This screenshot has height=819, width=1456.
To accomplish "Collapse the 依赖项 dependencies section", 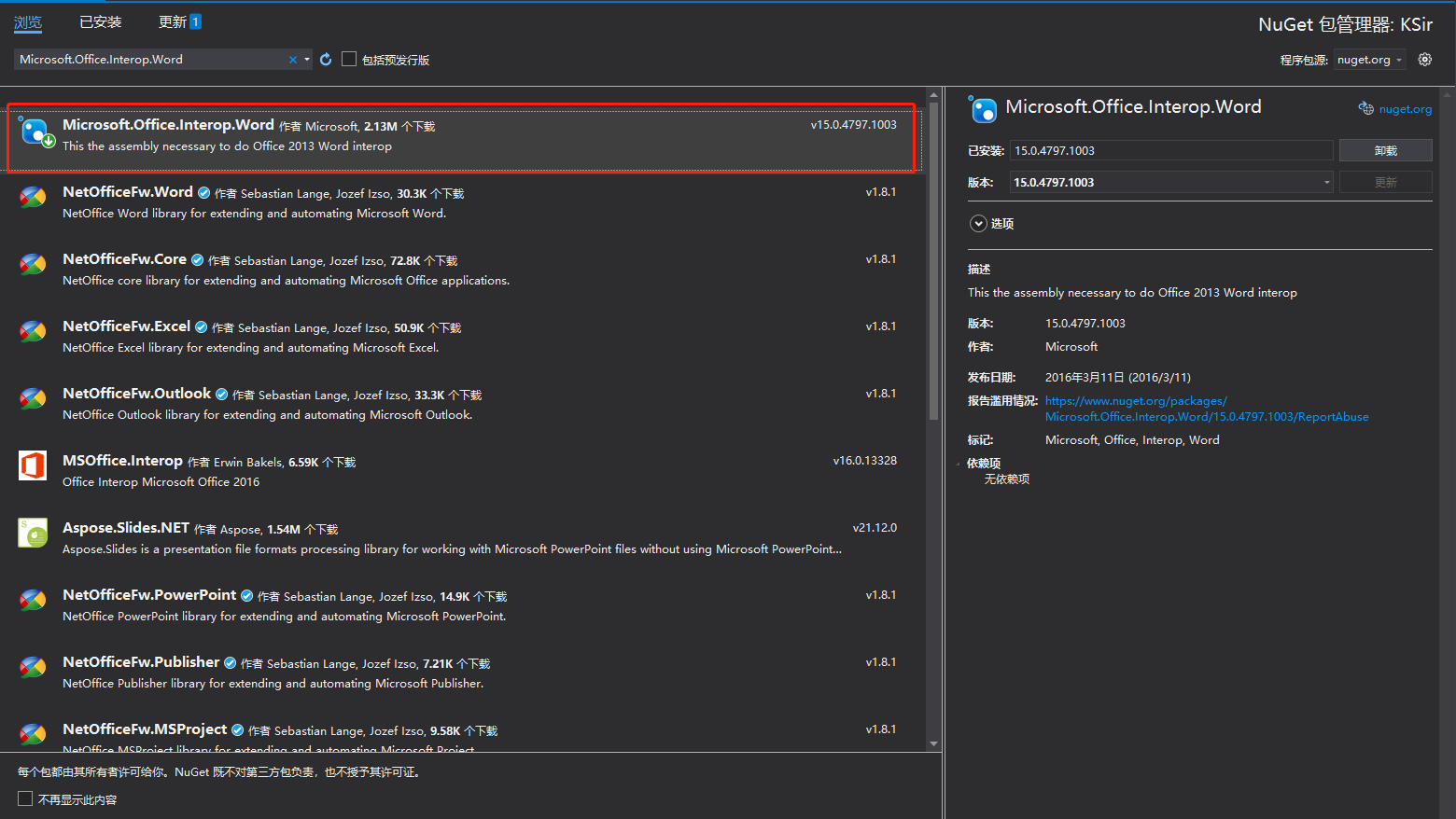I will 959,464.
